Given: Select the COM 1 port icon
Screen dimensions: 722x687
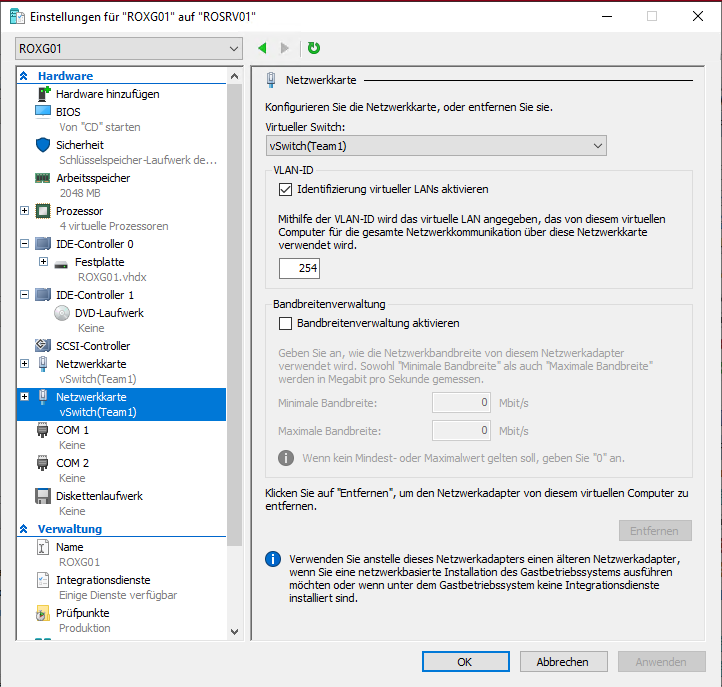Looking at the screenshot, I should tap(42, 430).
